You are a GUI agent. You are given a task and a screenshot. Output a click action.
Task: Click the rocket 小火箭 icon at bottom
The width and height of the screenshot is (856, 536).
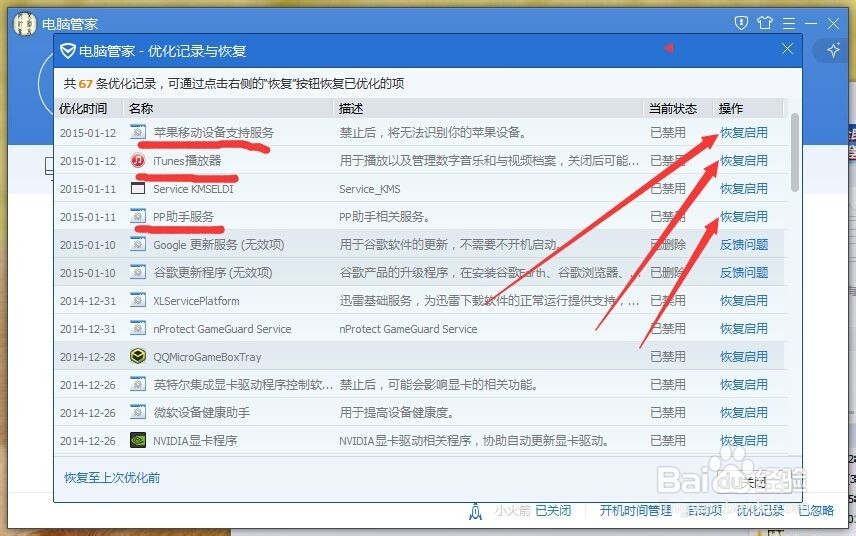pyautogui.click(x=475, y=511)
